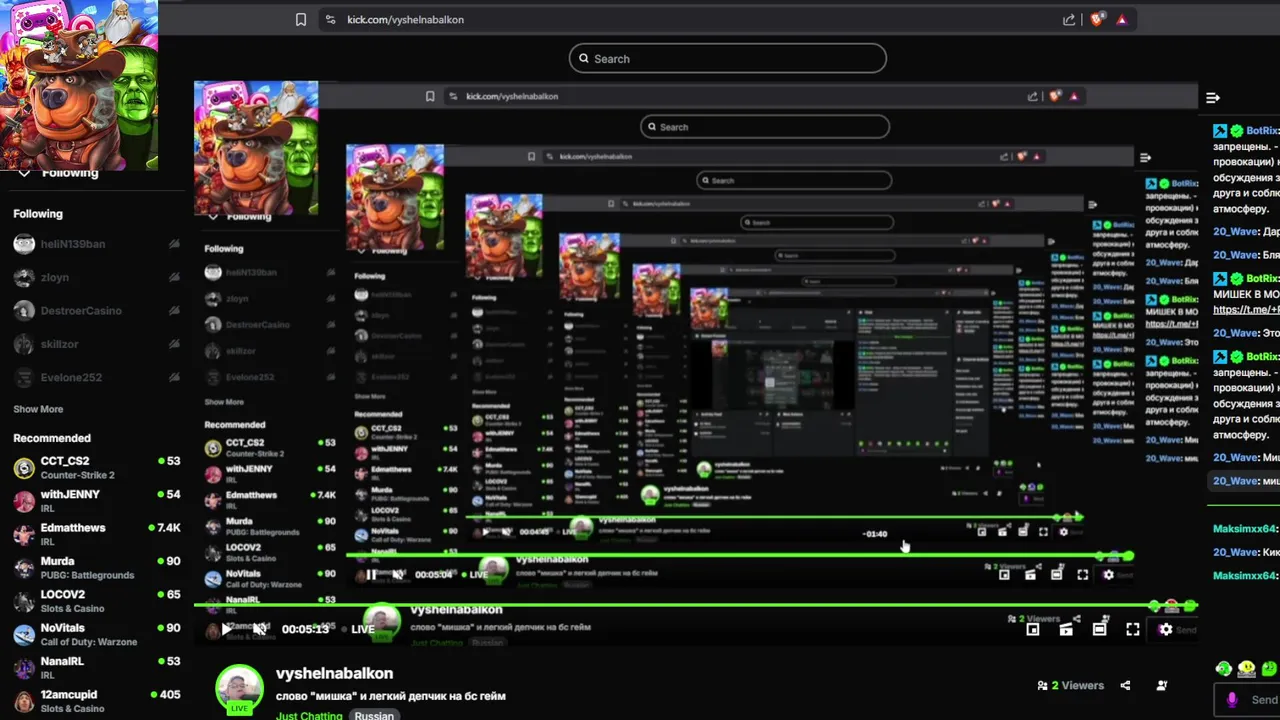The height and width of the screenshot is (720, 1280).
Task: Click BotRix username above МИШЕК В МО
Action: point(1262,279)
